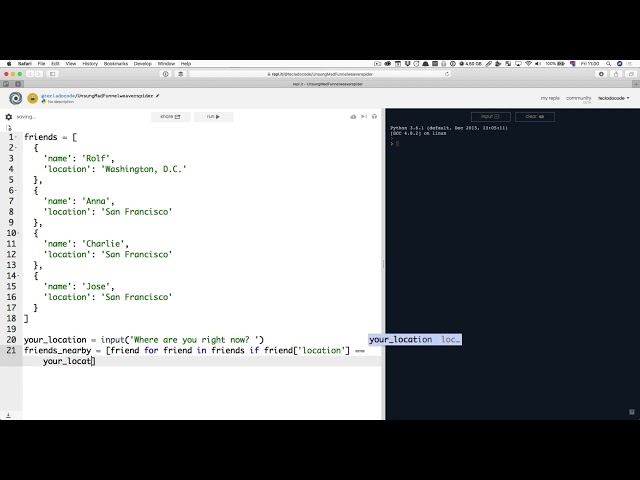Collapse the fold at line 2
The image size is (640, 480).
tap(16, 148)
